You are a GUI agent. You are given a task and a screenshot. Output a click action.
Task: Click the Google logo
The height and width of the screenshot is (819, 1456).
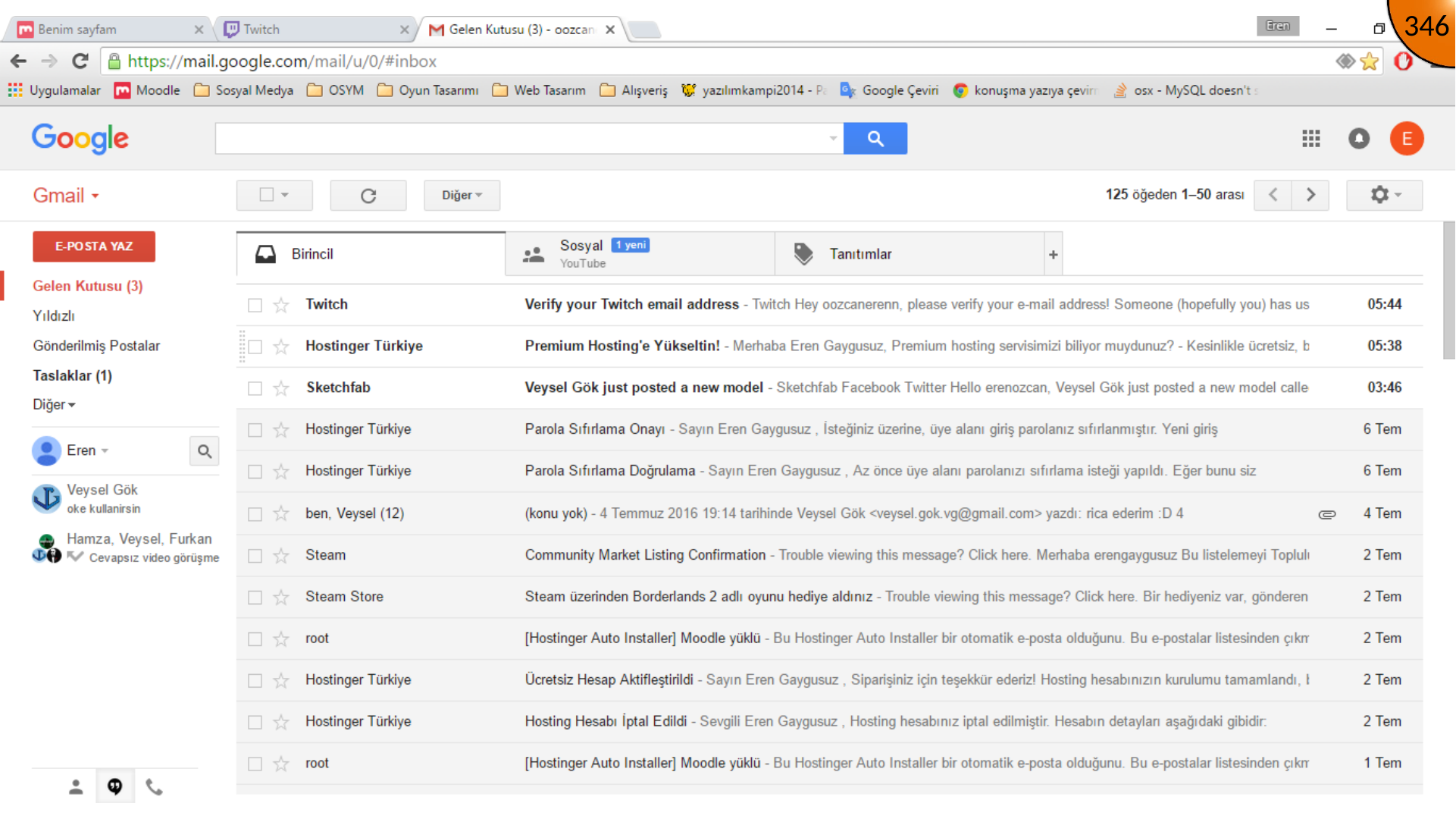(x=80, y=139)
